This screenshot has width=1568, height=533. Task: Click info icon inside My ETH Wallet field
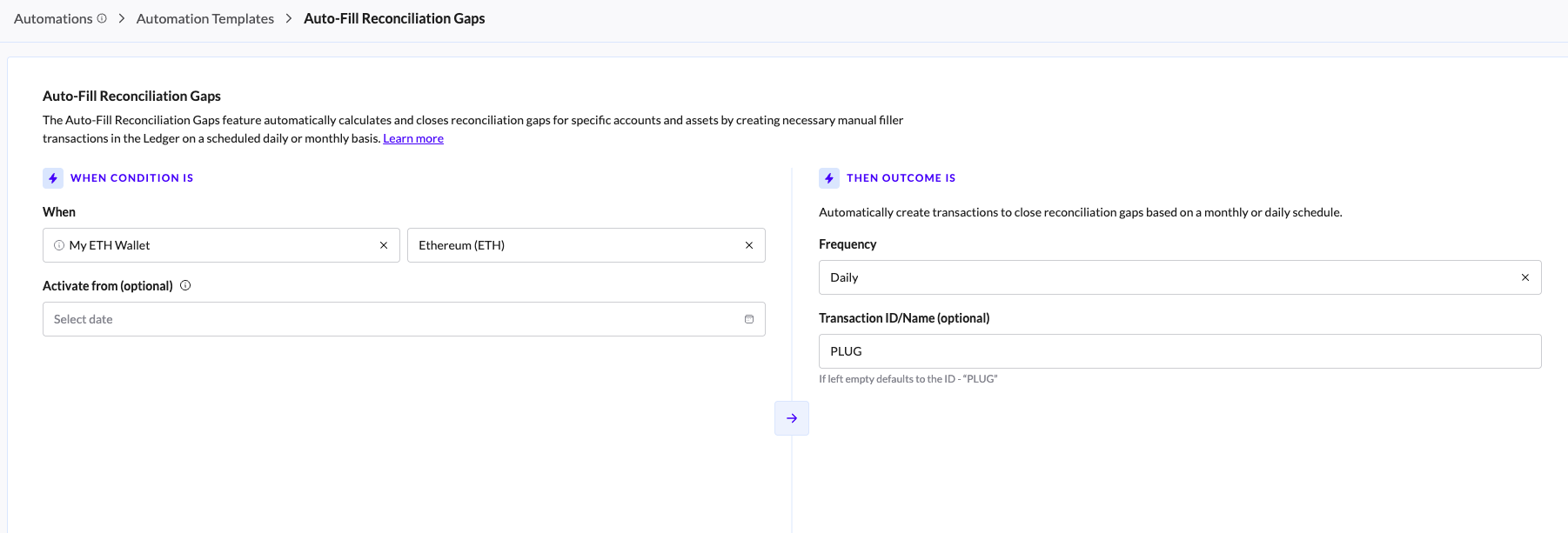pyautogui.click(x=59, y=245)
